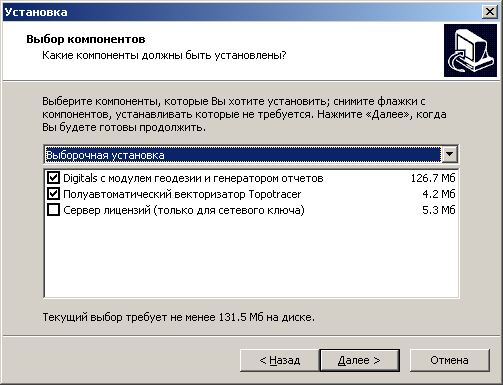This screenshot has height=385, width=503.
Task: Select the Digitals с модулем геодезии list item
Action: pyautogui.click(x=251, y=178)
